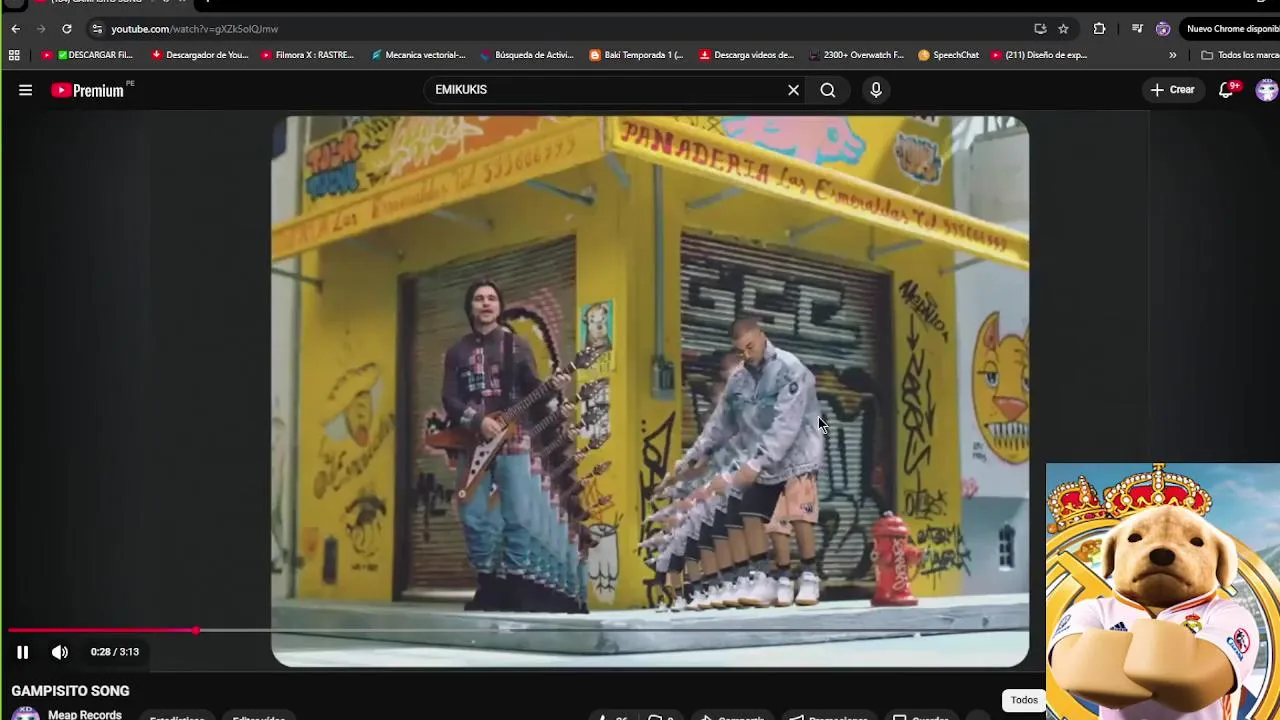Select the Todos filter chip
The height and width of the screenshot is (720, 1280).
[1024, 700]
